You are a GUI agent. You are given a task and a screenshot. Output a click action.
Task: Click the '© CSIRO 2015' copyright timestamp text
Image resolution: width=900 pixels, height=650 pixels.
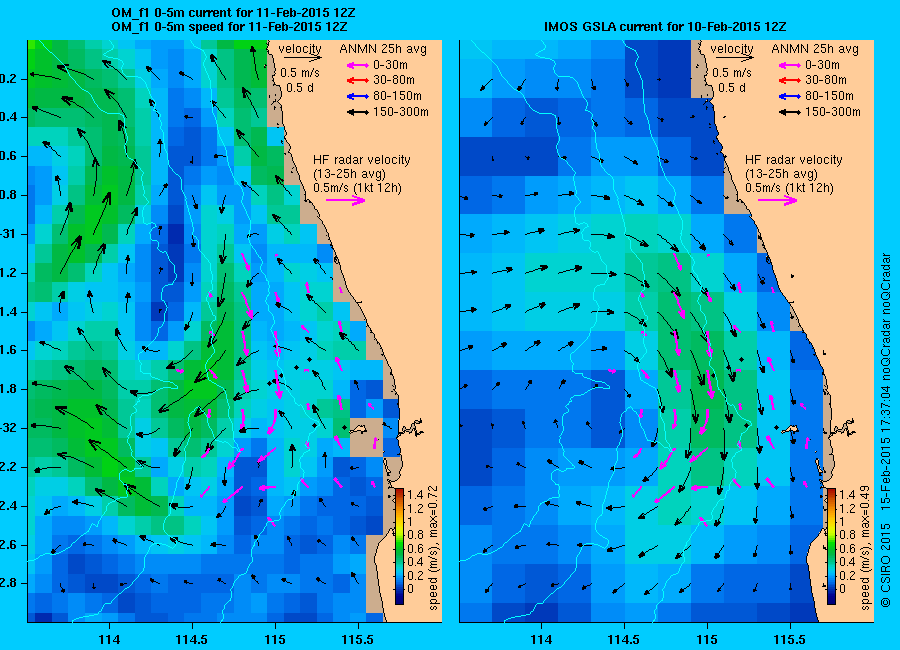click(x=886, y=431)
